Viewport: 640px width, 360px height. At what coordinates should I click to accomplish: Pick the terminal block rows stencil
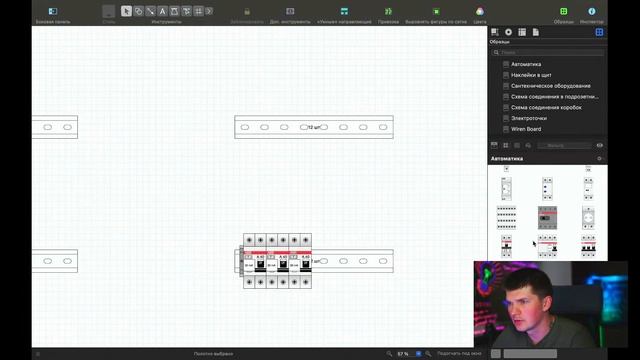tap(506, 218)
